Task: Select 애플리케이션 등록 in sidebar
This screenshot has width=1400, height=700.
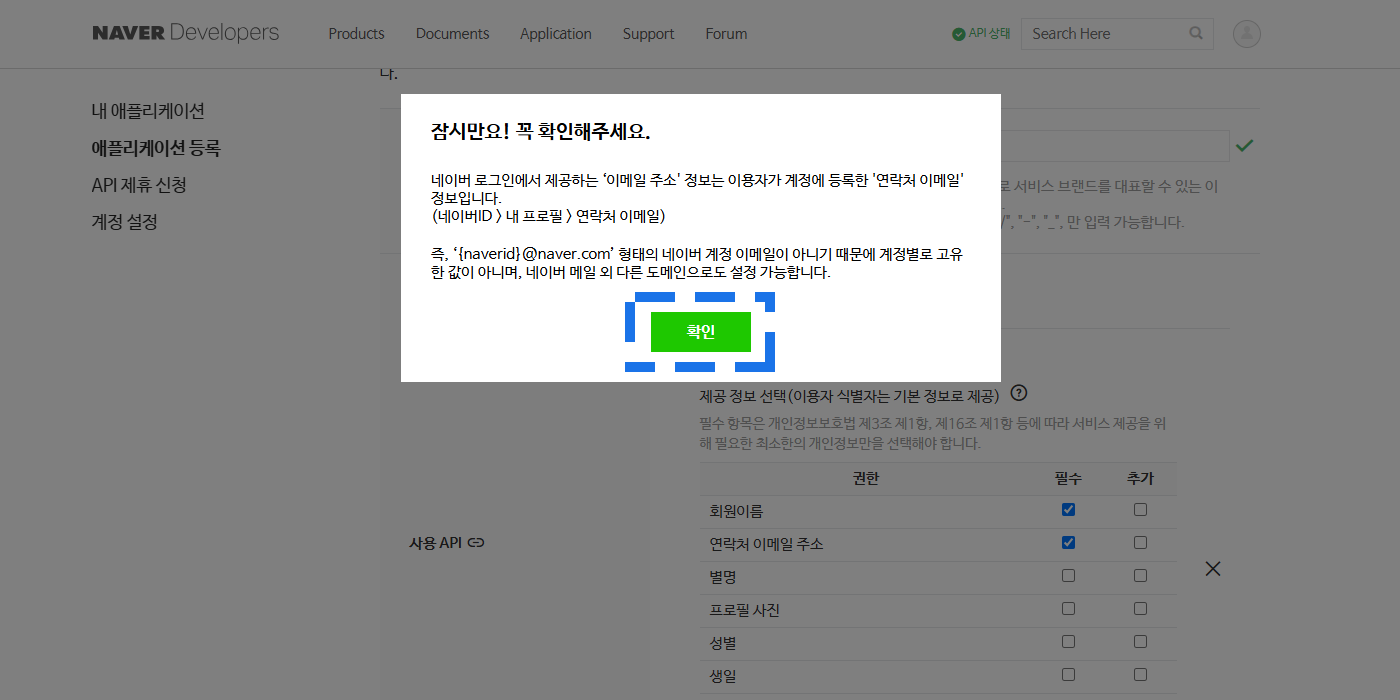Action: (156, 148)
